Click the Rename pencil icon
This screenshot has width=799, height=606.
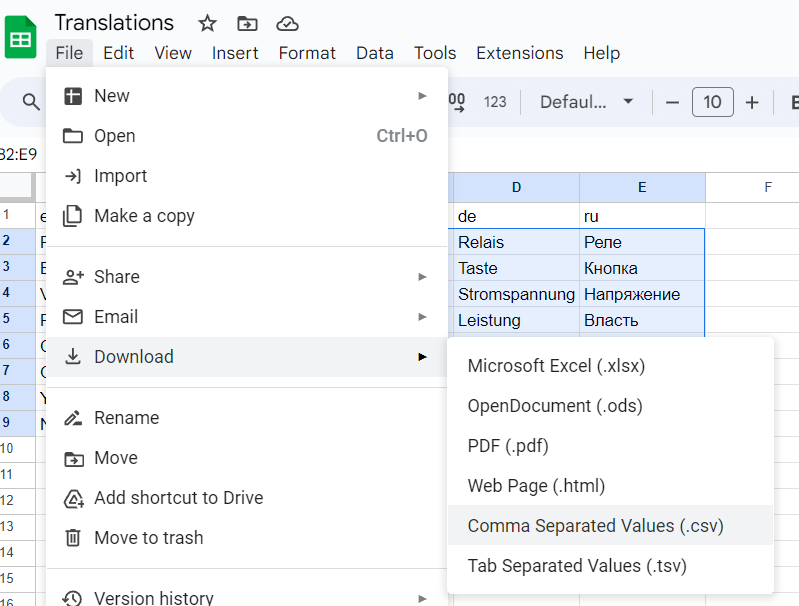tap(73, 418)
